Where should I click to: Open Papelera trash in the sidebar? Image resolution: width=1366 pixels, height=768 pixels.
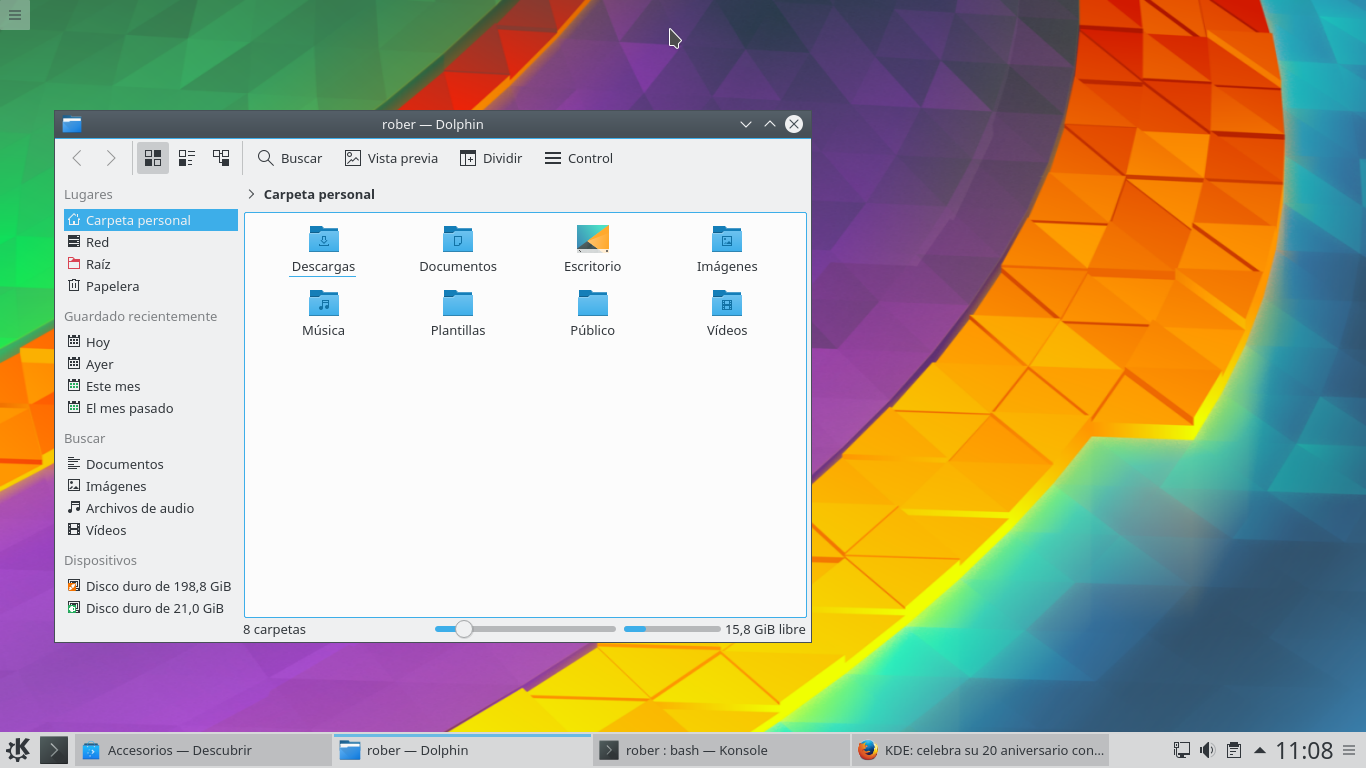click(151, 286)
